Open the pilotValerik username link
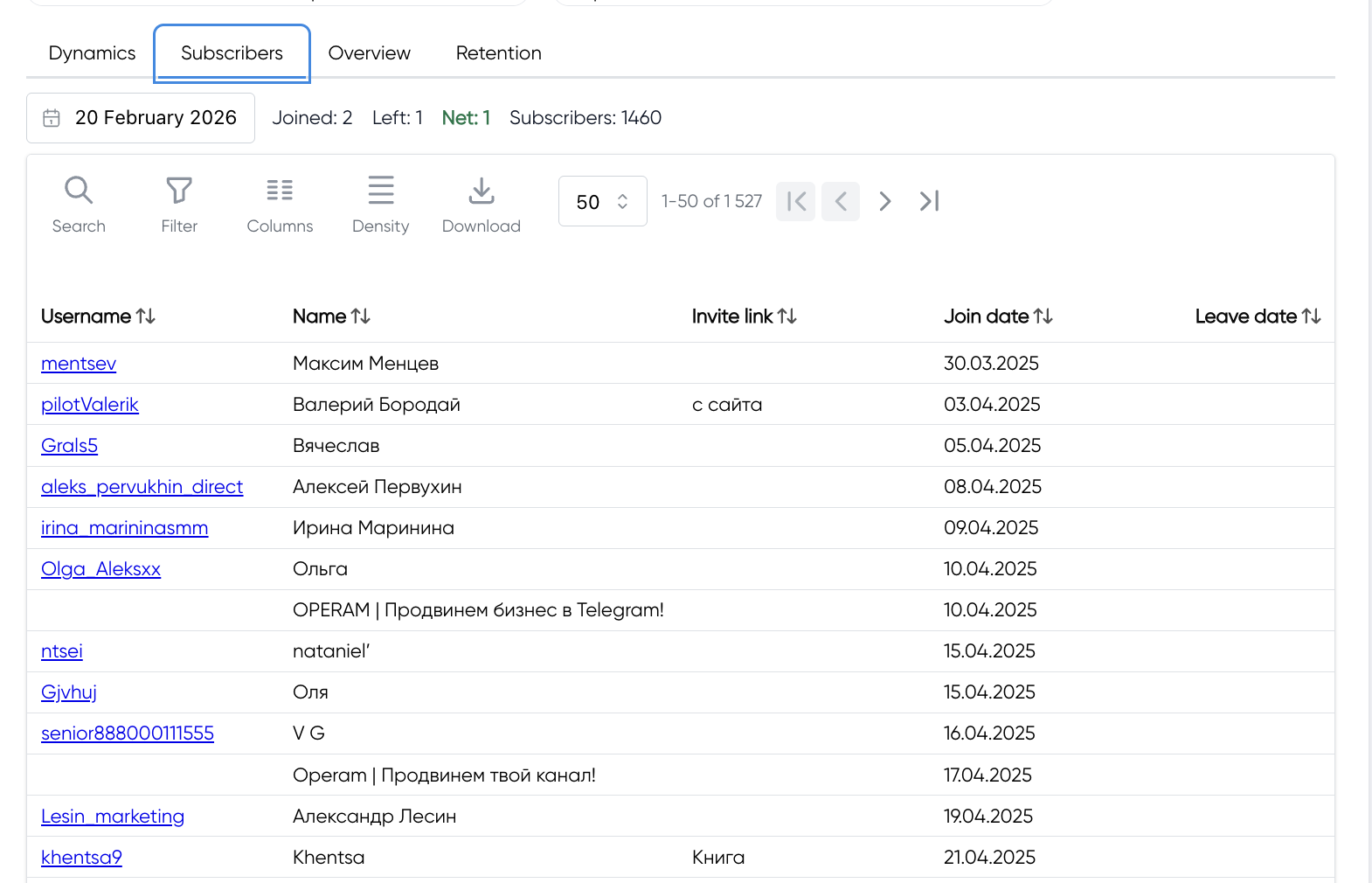This screenshot has width=1372, height=883. [90, 405]
